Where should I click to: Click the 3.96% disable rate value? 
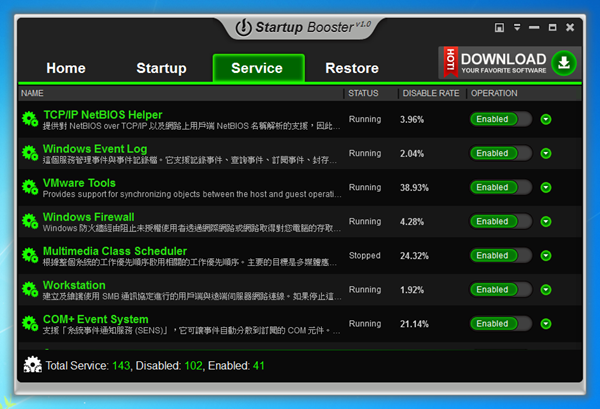[x=412, y=119]
